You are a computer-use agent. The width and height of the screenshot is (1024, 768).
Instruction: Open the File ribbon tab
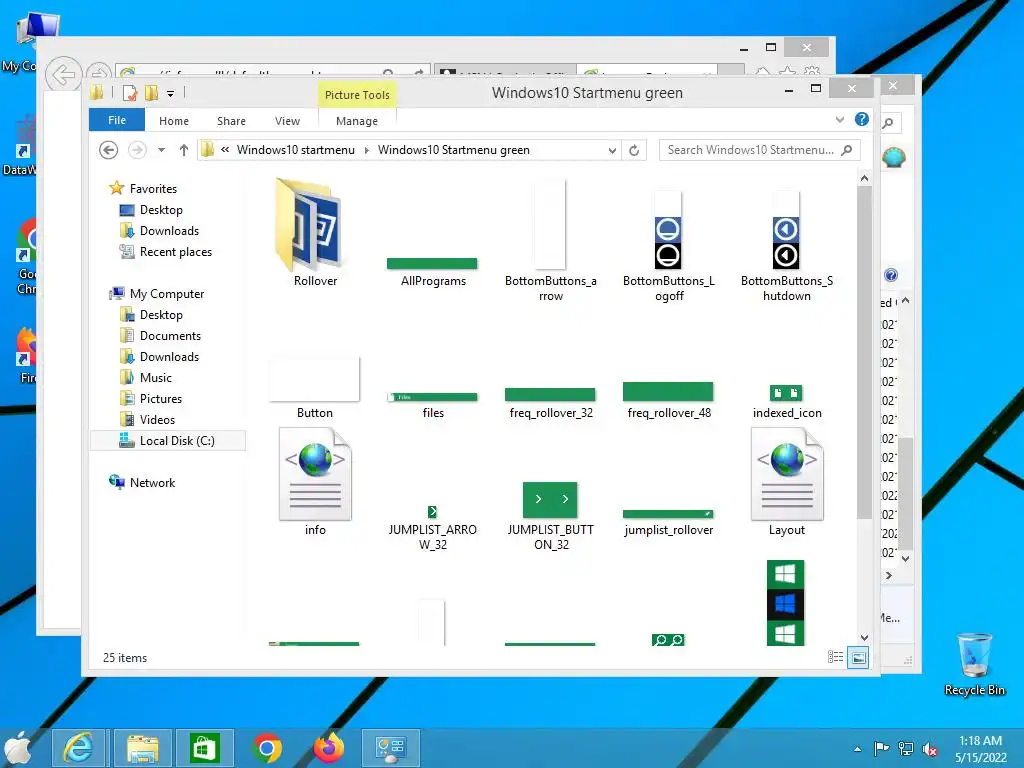117,120
